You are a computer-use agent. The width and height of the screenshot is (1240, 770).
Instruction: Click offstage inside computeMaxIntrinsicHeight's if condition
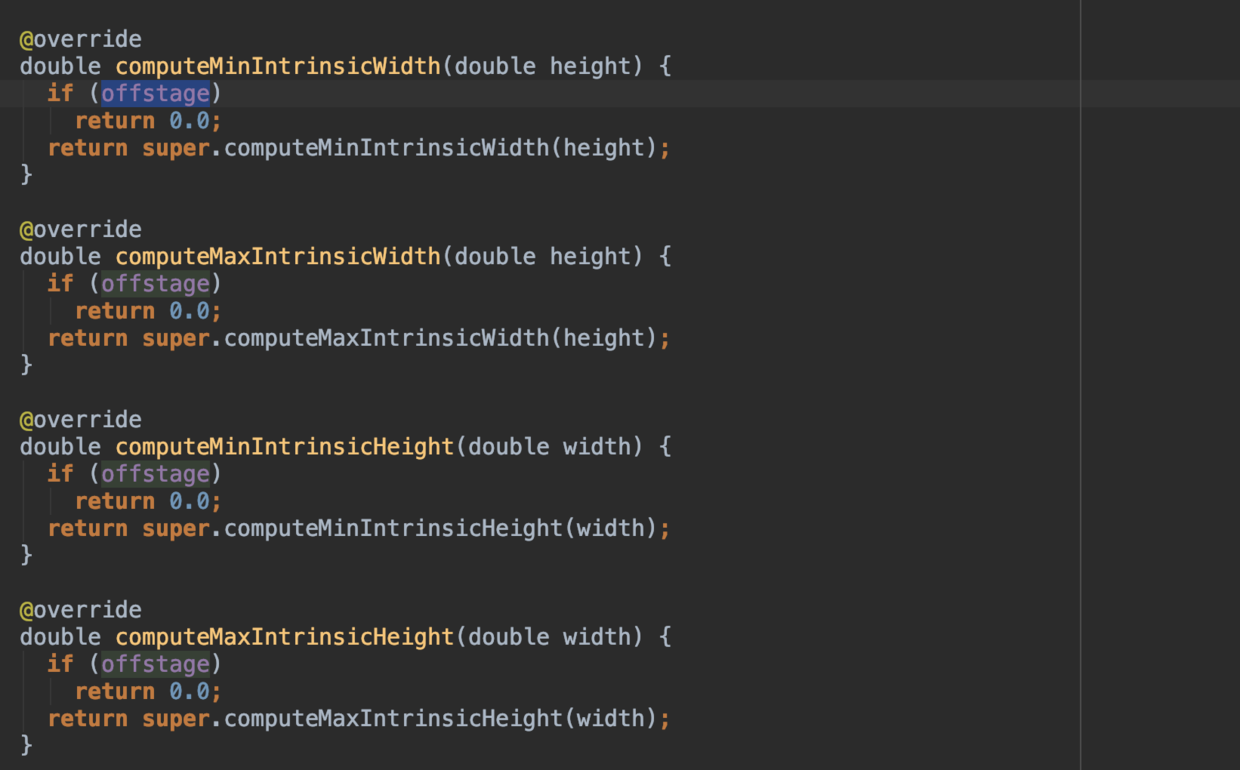(155, 663)
